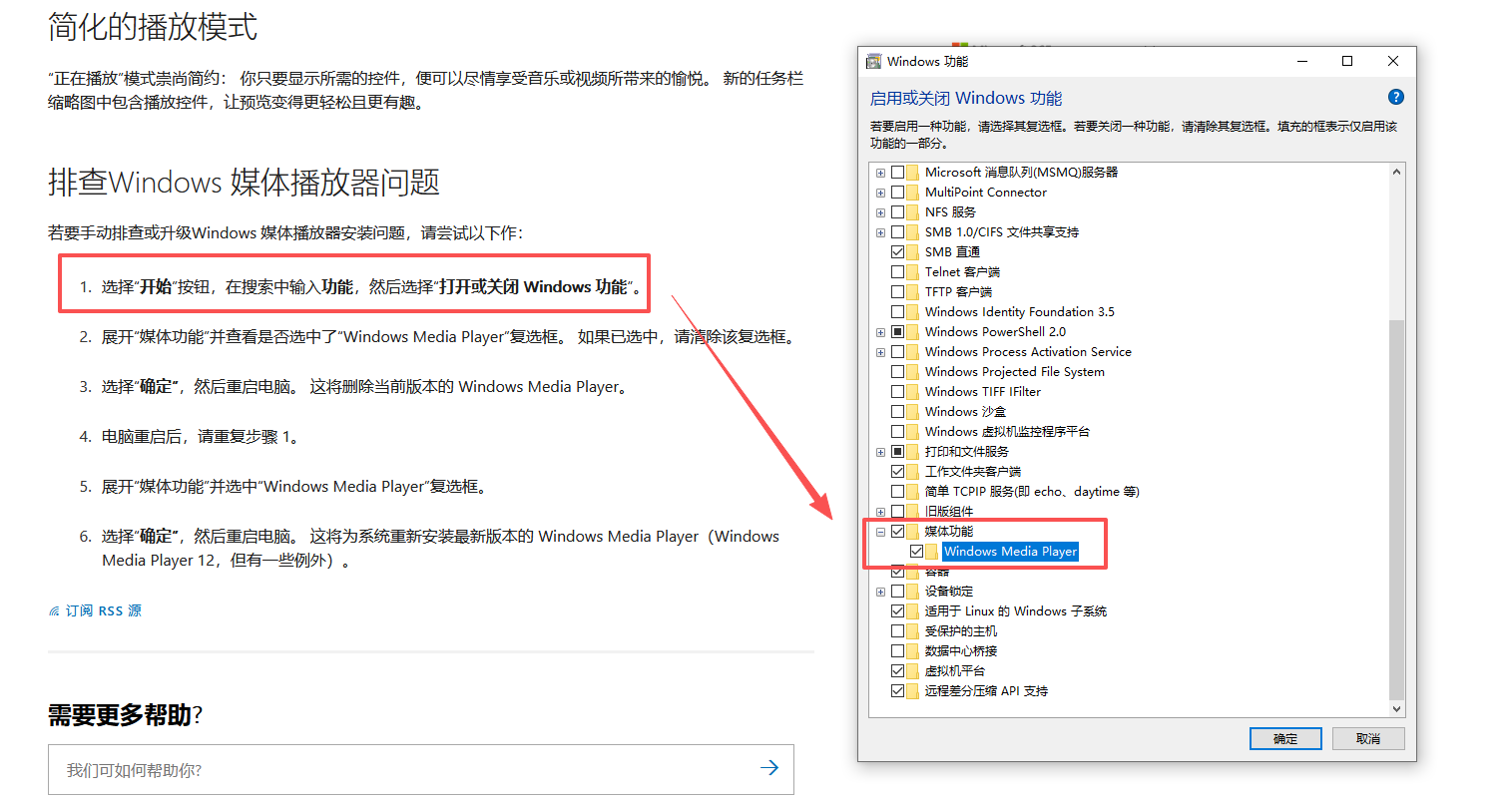Image resolution: width=1512 pixels, height=806 pixels.
Task: Expand SMB 1.0/CIFS 文件共享支持 node
Action: 880,232
